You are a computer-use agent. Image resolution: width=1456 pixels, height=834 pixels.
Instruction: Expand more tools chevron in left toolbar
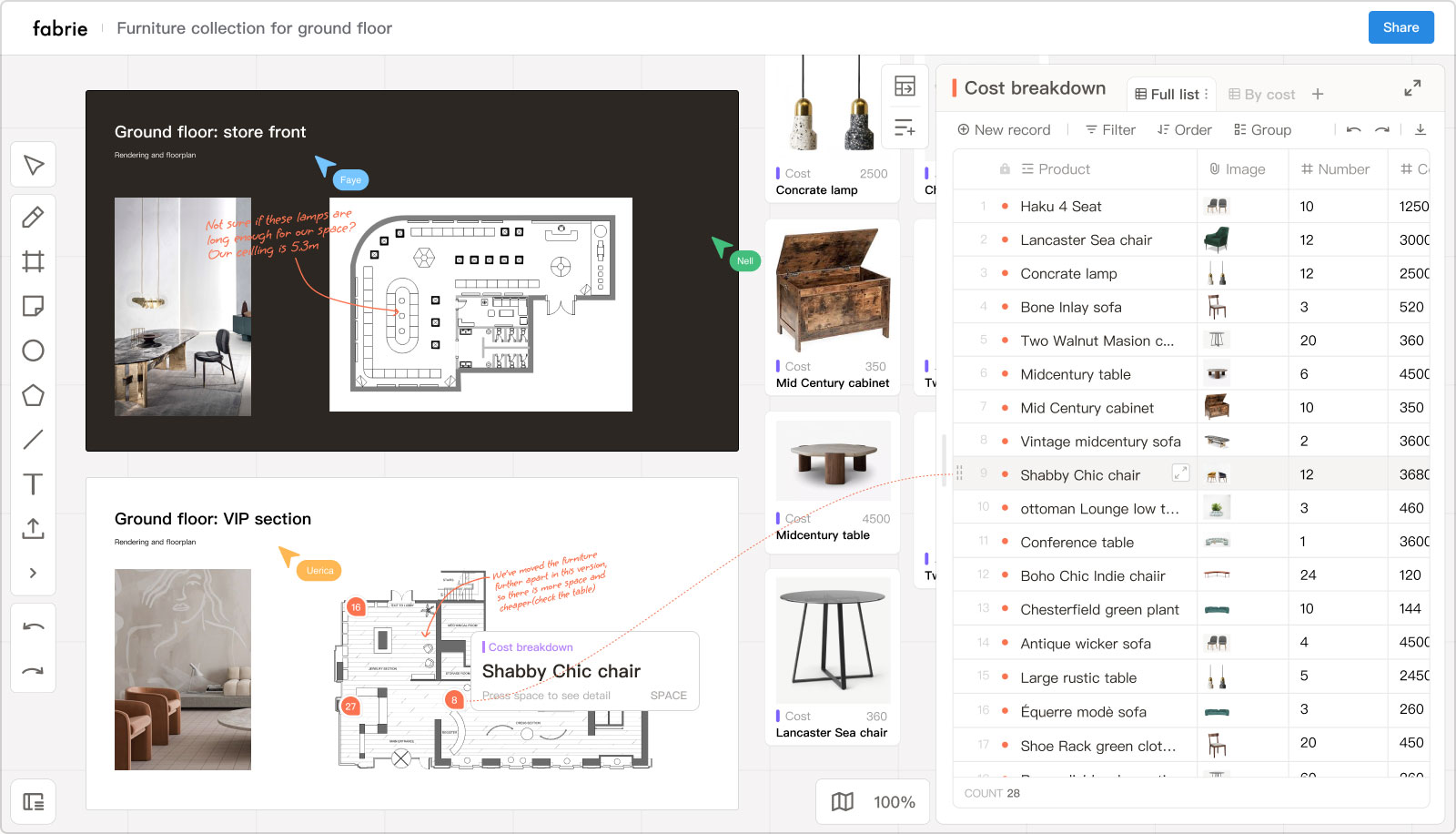tap(33, 573)
